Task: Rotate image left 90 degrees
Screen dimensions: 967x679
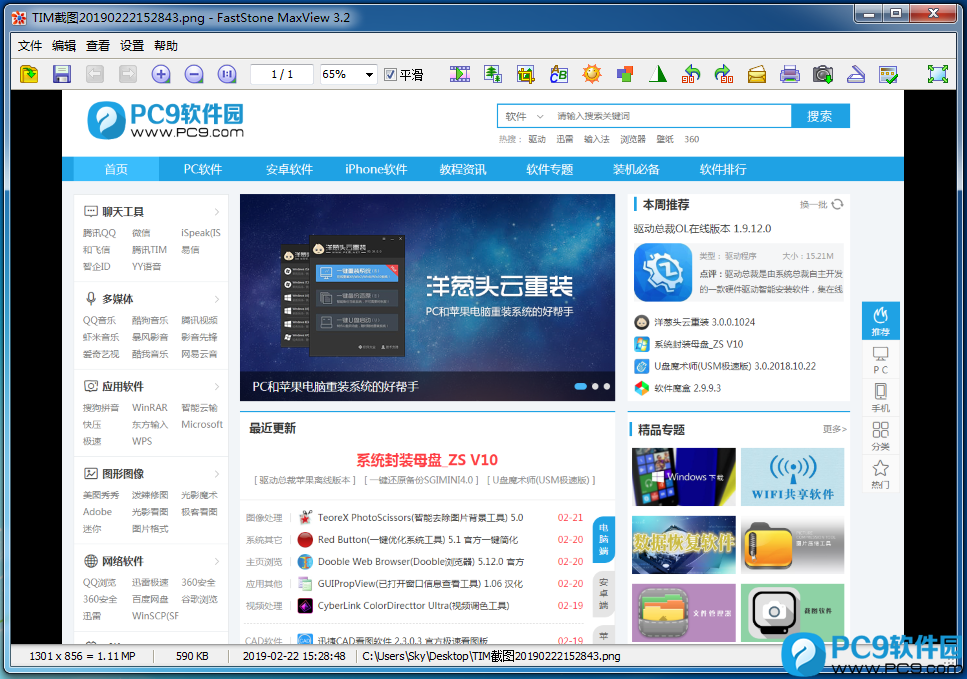Action: (691, 75)
